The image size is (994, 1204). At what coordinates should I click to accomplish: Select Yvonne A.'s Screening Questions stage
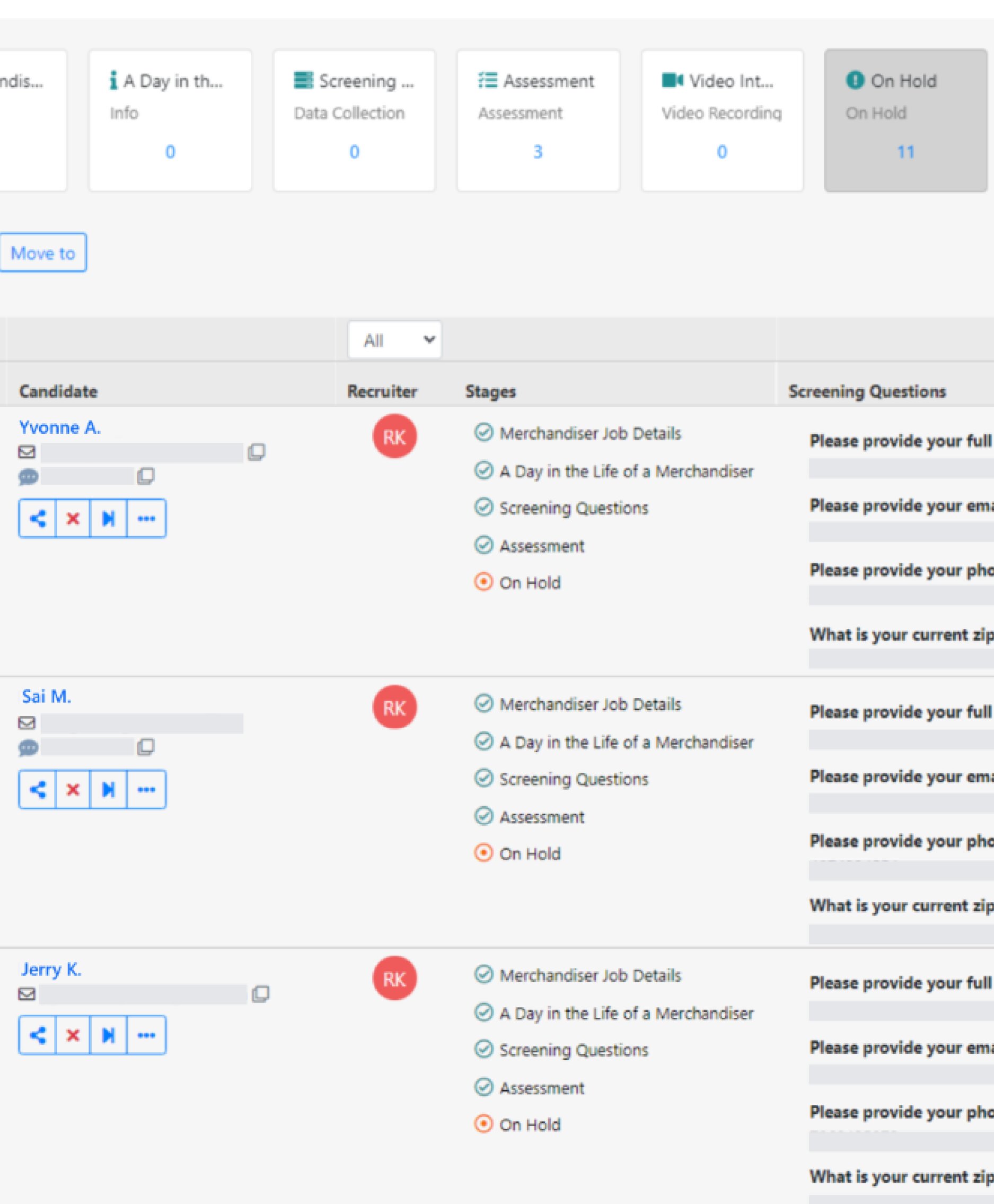[562, 508]
